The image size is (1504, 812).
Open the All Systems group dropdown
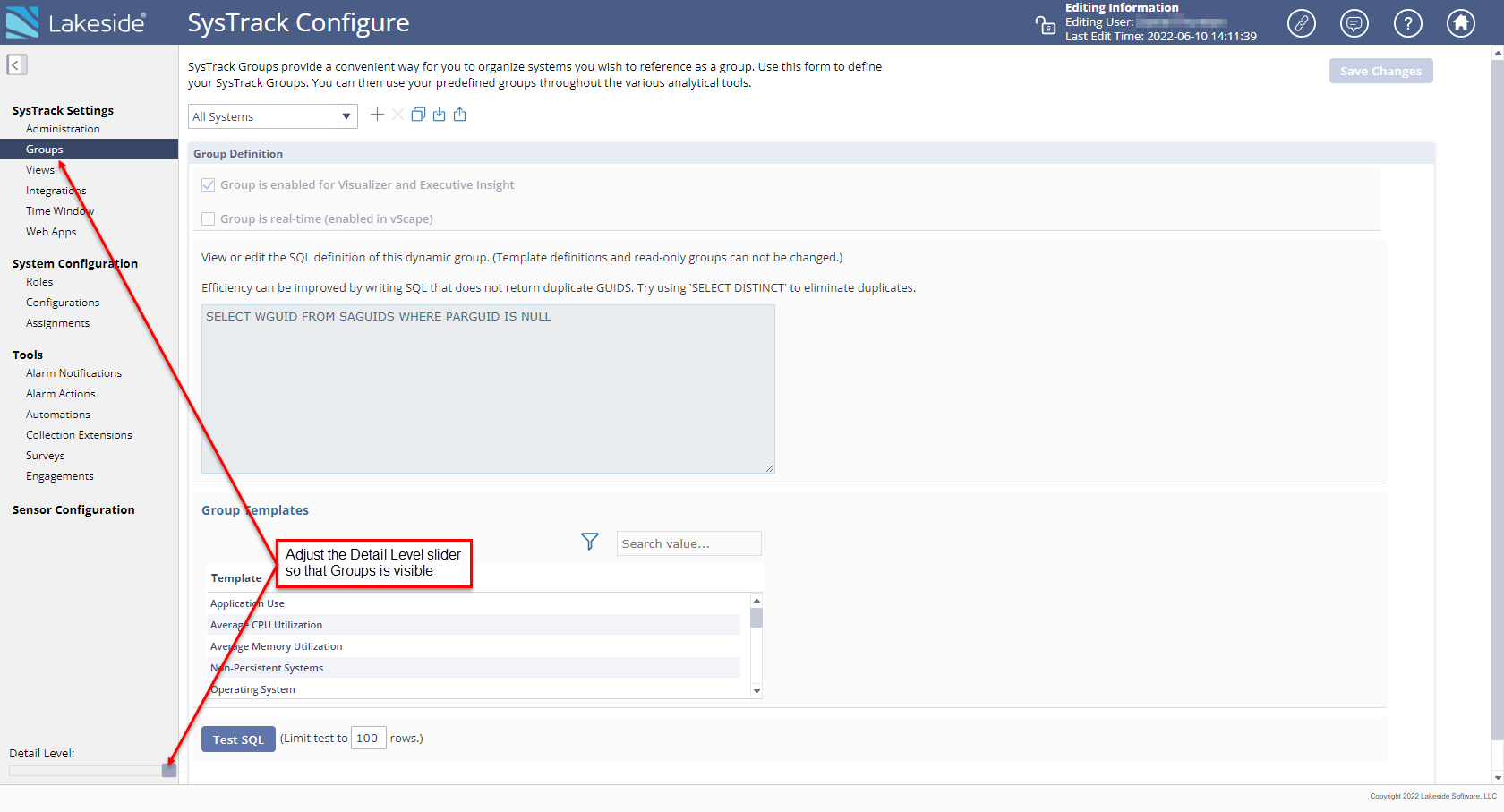pos(272,116)
